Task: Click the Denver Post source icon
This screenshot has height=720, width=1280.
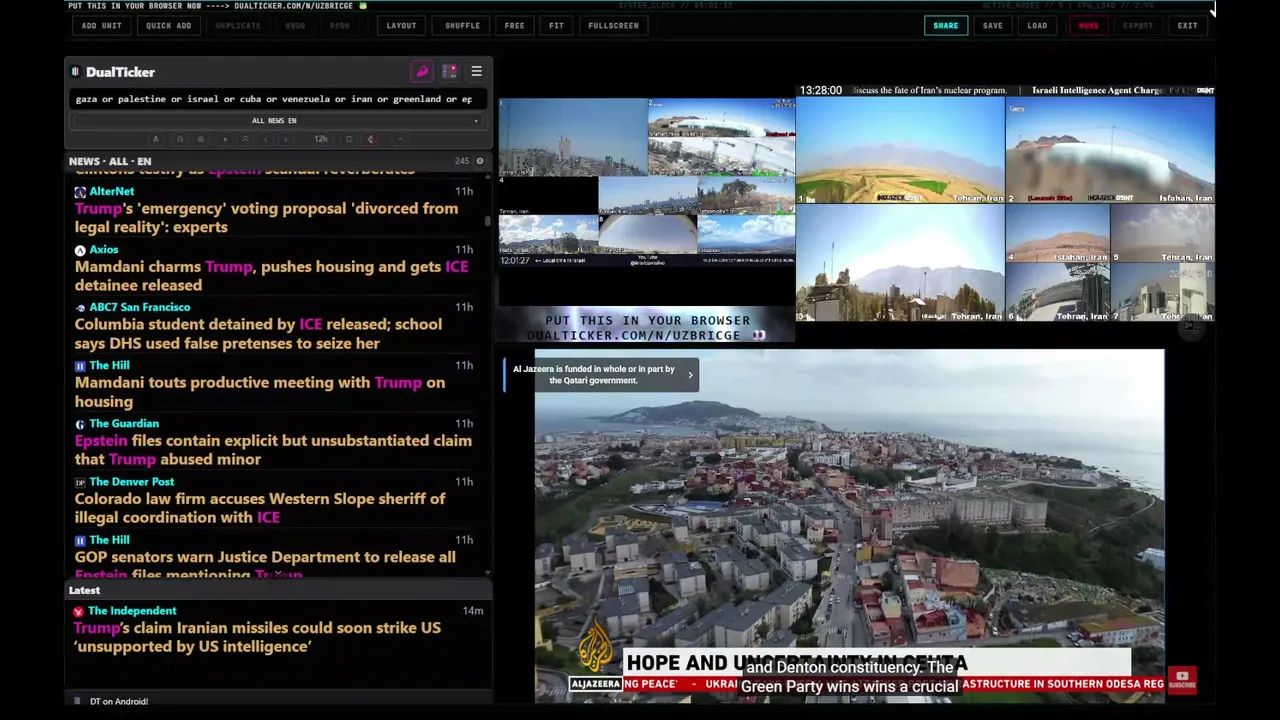Action: pyautogui.click(x=80, y=481)
